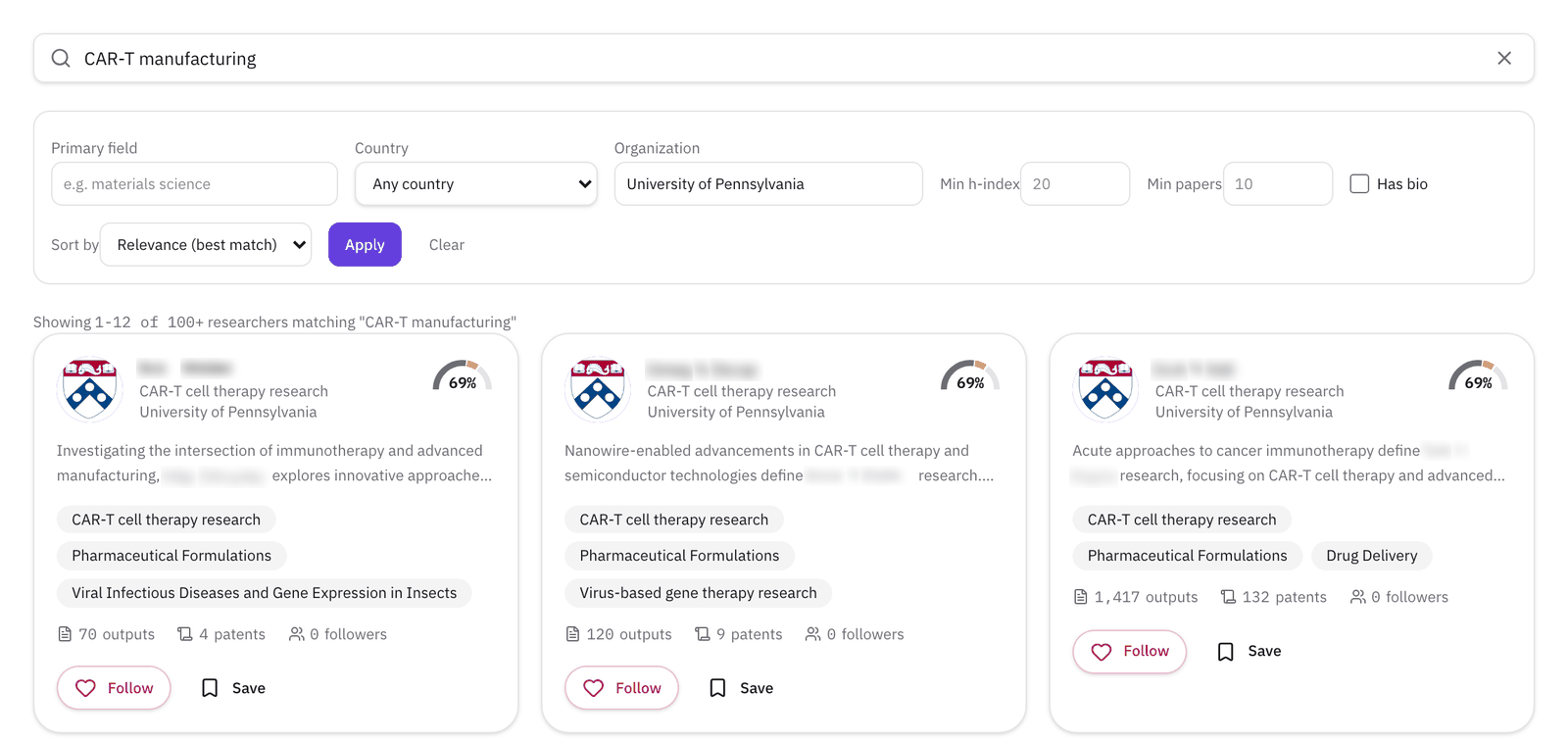Select the Drug Delivery tag
The image size is (1568, 743).
1372,556
